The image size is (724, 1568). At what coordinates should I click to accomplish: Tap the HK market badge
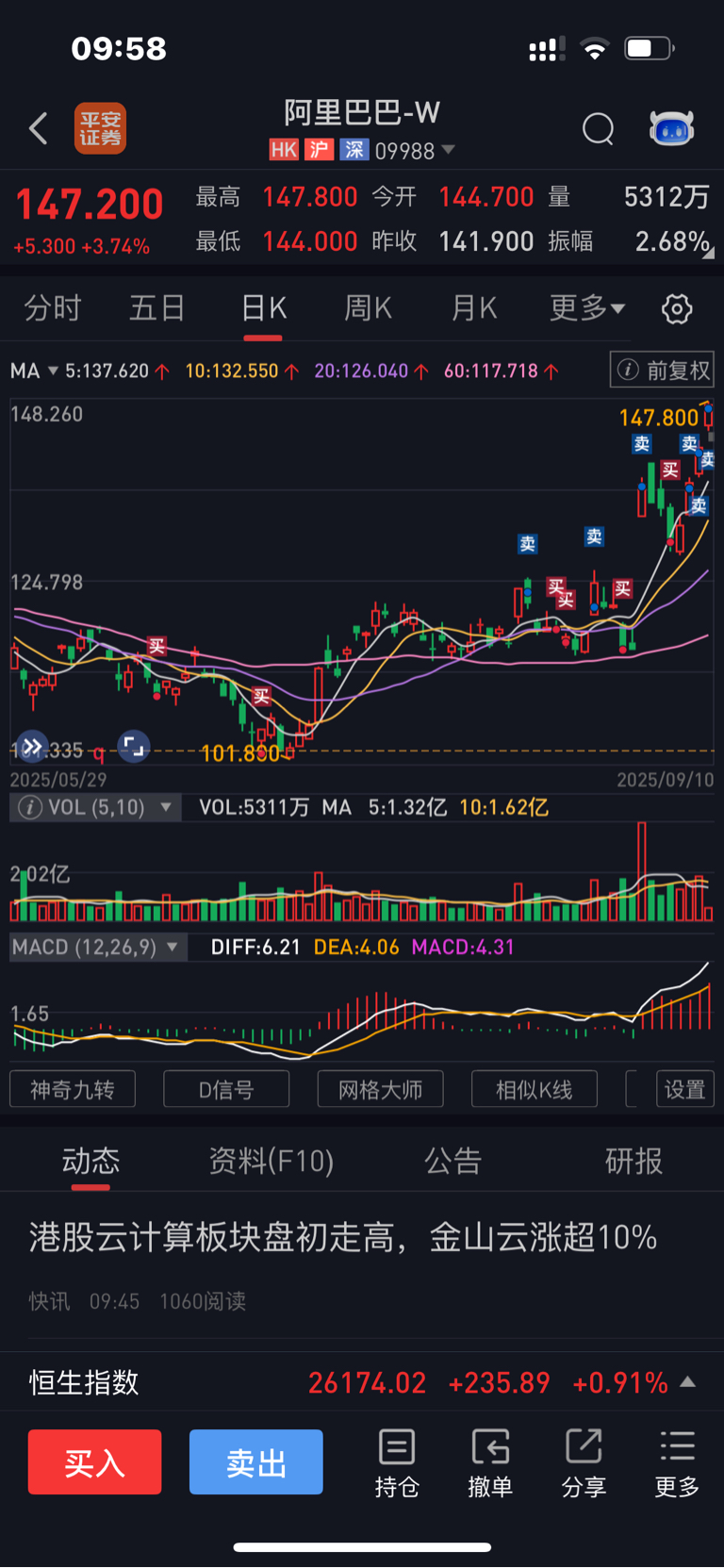pyautogui.click(x=283, y=150)
